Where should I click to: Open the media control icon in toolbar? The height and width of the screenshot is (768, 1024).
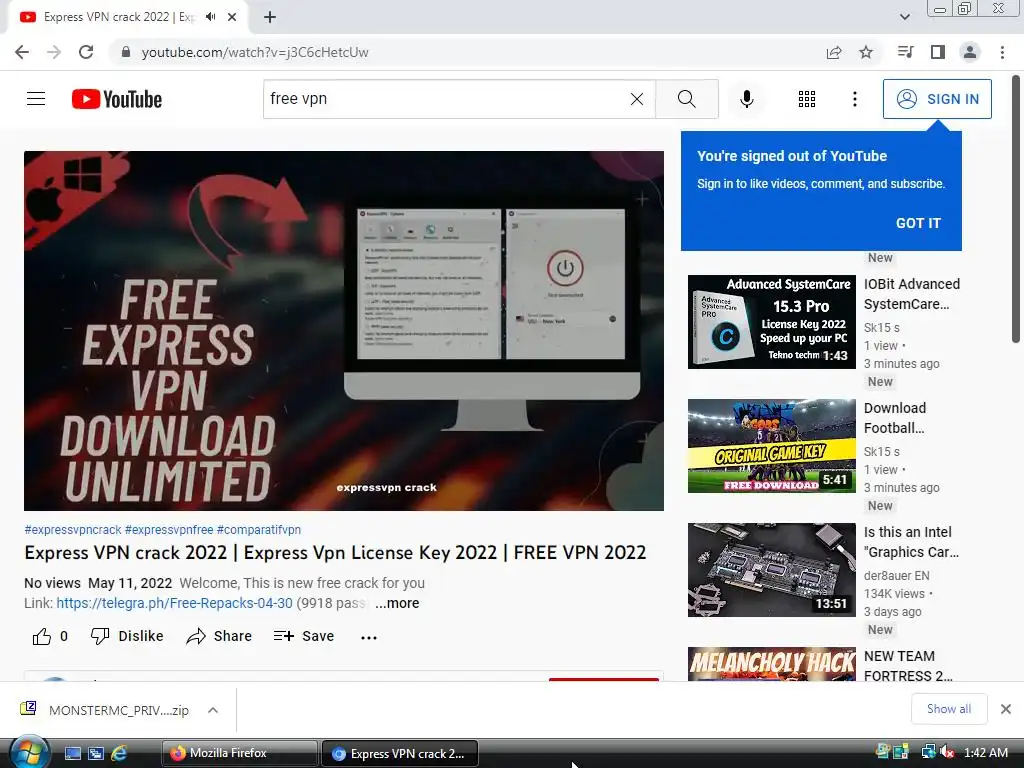pyautogui.click(x=905, y=52)
